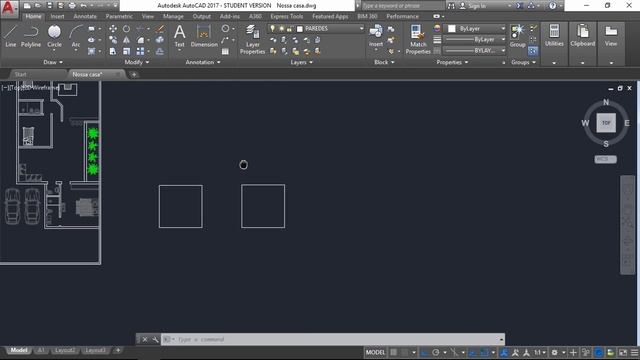This screenshot has width=640, height=360.
Task: Toggle object snap in status bar
Action: pyautogui.click(x=484, y=352)
